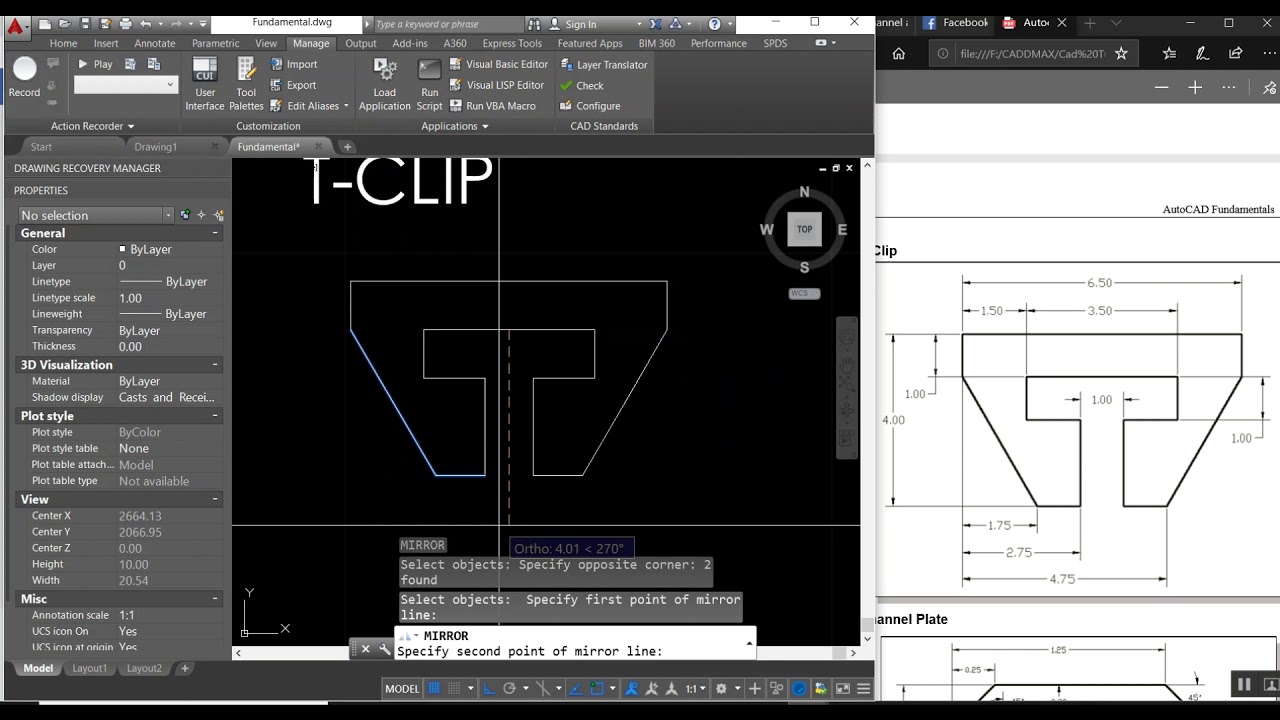Run the CAD Standards Check
The image size is (1280, 720).
pyautogui.click(x=581, y=86)
